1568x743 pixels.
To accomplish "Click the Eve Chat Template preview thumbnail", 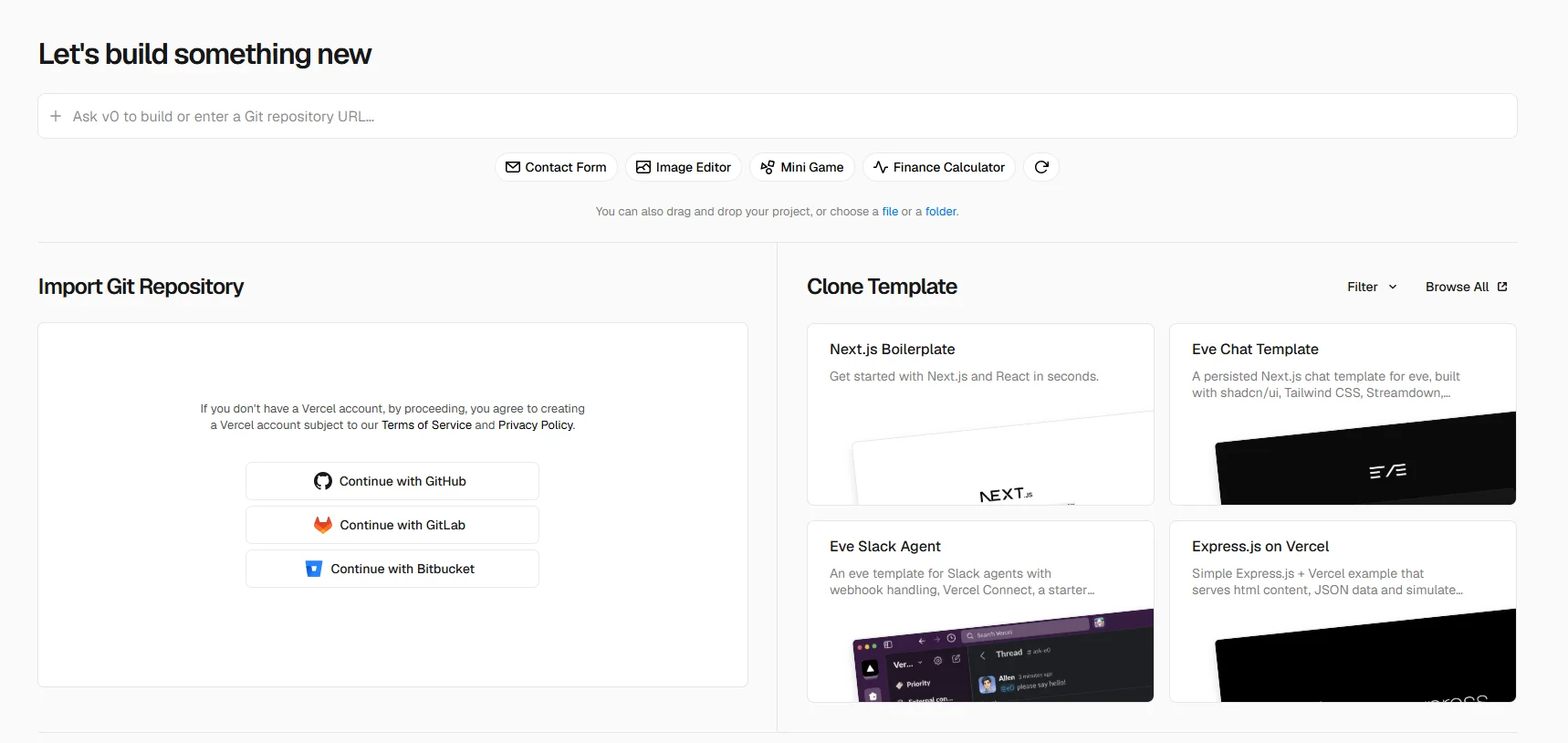I will [x=1365, y=458].
